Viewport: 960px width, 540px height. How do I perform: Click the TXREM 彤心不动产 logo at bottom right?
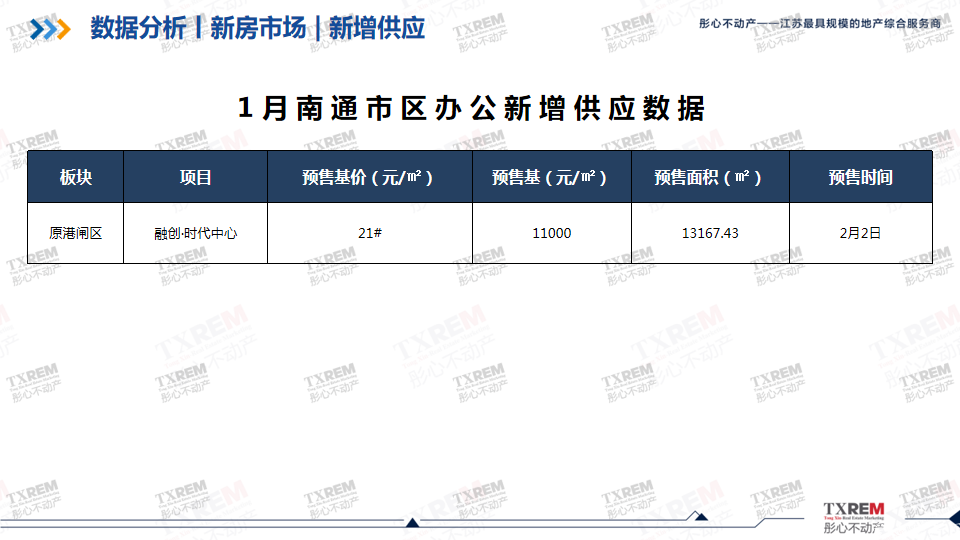853,518
